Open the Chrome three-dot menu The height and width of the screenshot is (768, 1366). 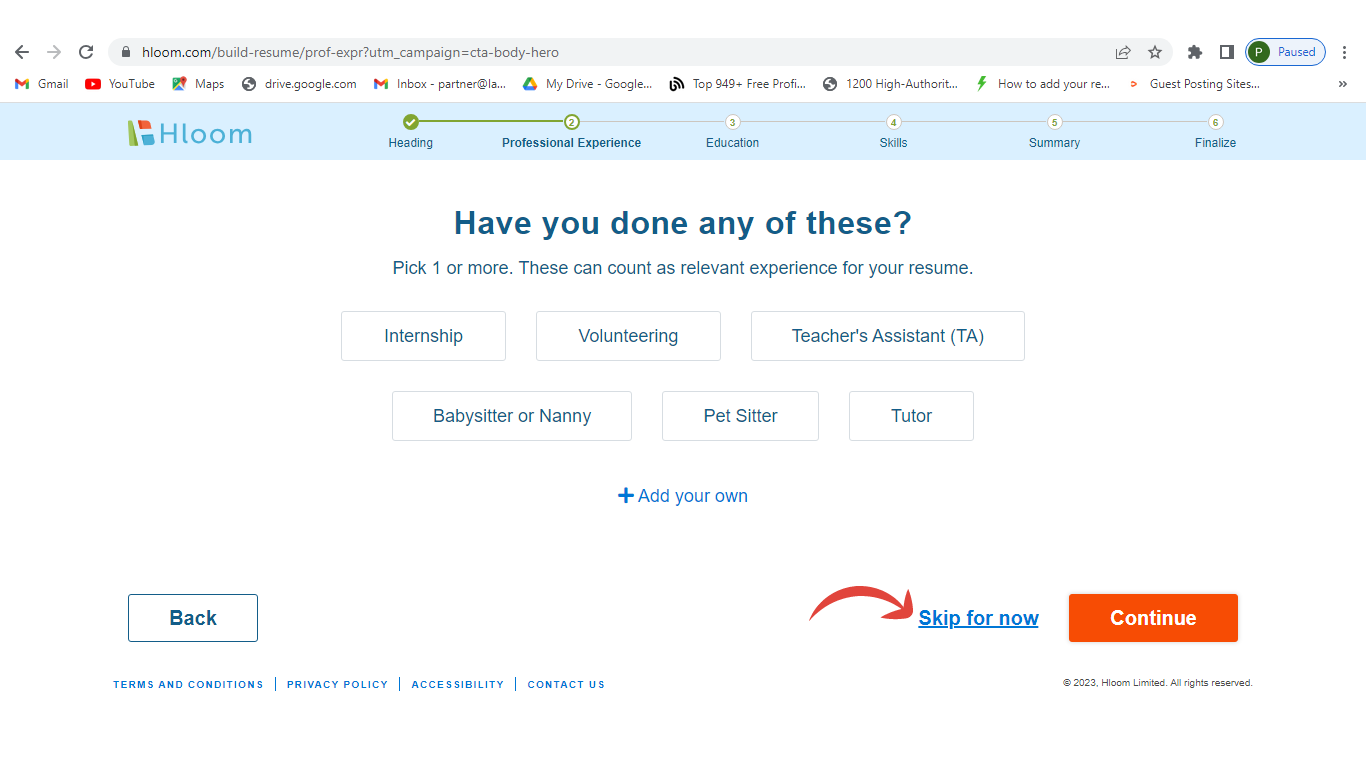click(1344, 52)
